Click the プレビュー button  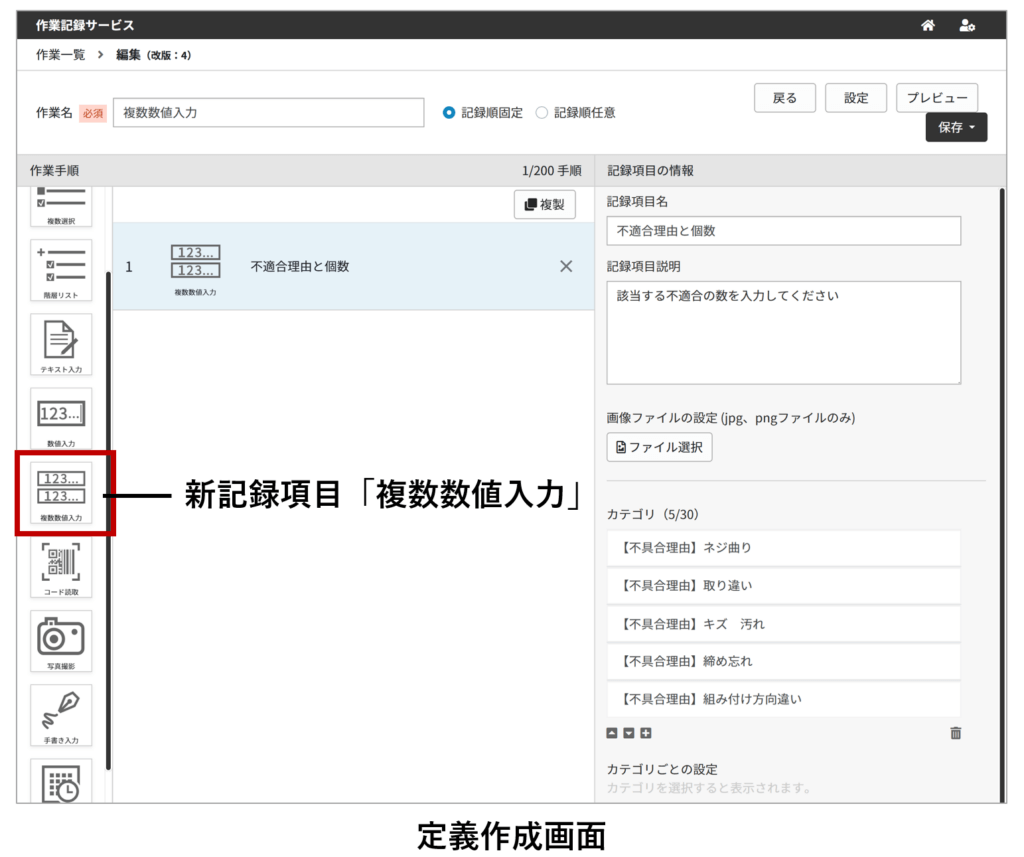pyautogui.click(x=936, y=98)
